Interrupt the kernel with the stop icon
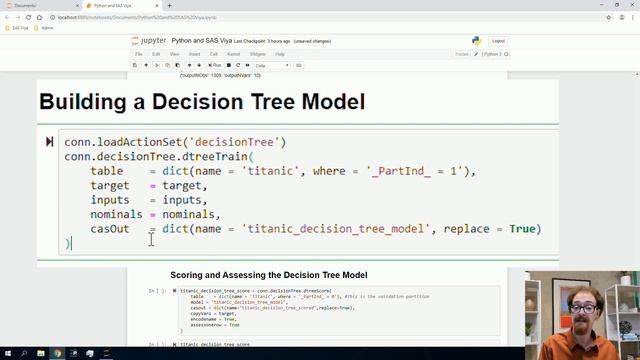The width and height of the screenshot is (640, 360). [229, 65]
